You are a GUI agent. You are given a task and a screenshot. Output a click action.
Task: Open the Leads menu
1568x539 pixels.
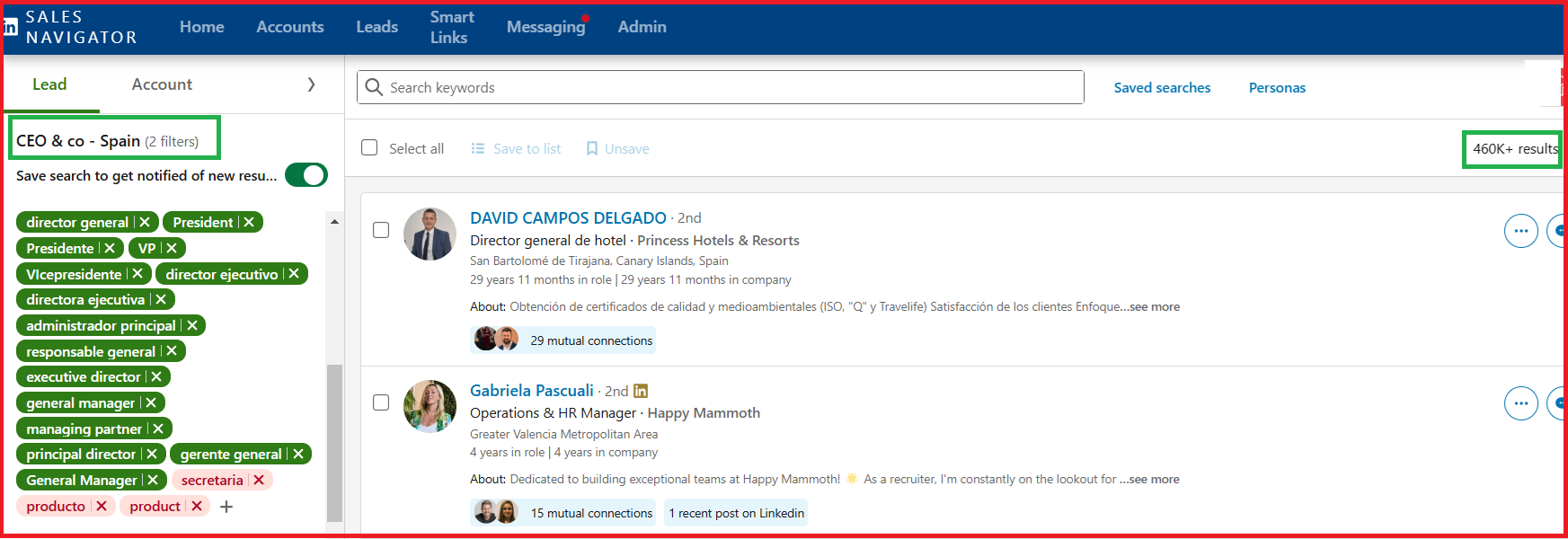click(x=376, y=27)
